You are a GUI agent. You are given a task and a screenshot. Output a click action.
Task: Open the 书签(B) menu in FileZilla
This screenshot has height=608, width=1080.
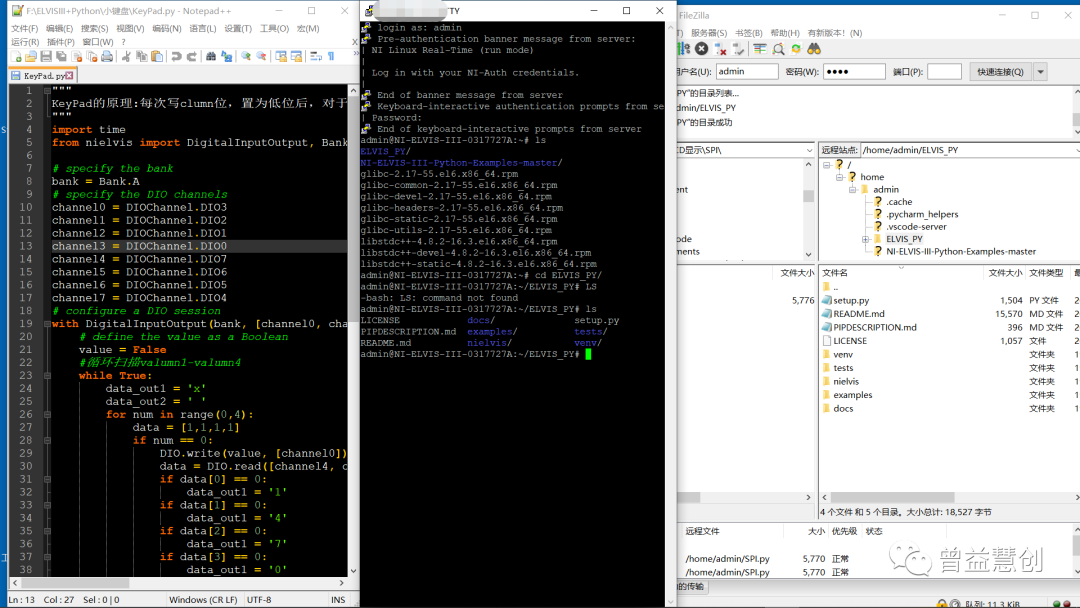[x=749, y=33]
